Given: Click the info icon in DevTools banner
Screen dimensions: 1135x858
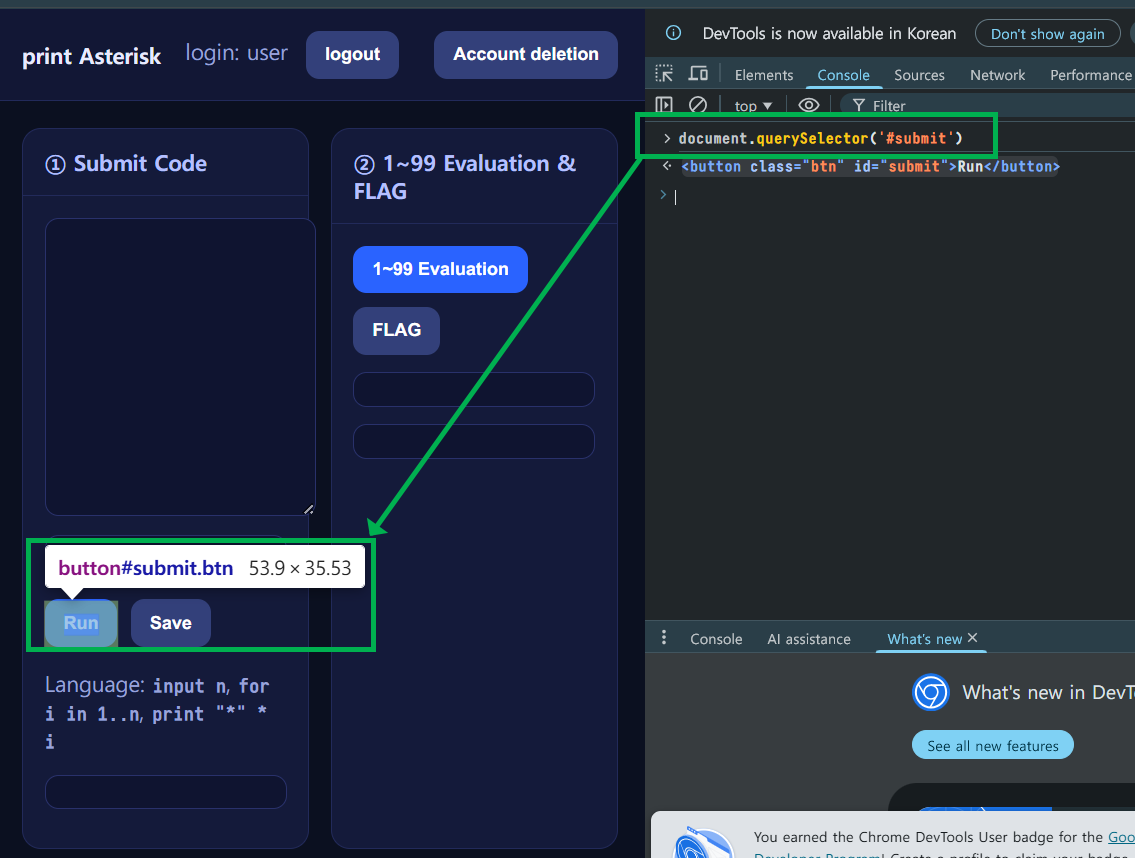Looking at the screenshot, I should tap(673, 33).
